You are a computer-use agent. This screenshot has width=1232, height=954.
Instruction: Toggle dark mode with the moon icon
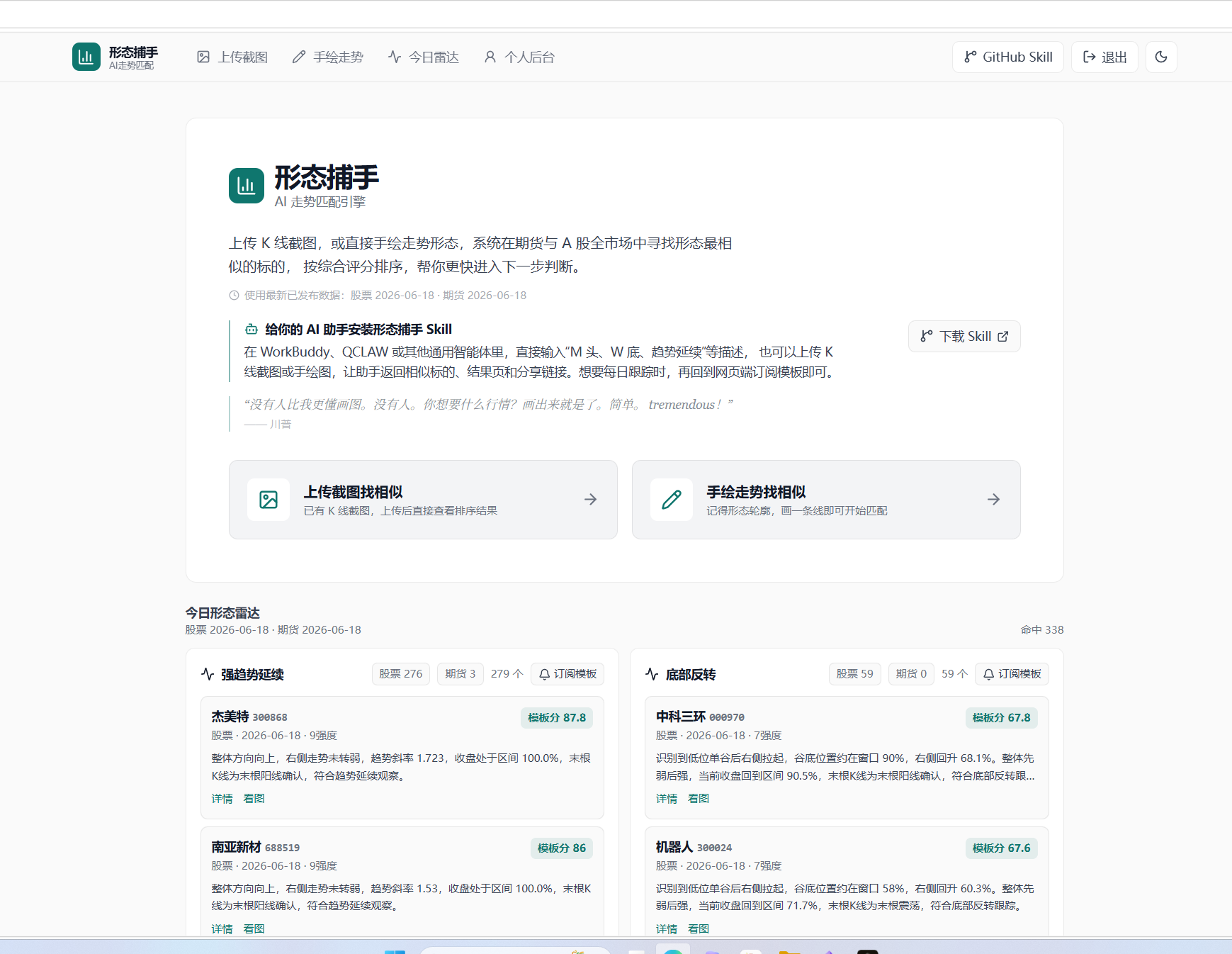point(1161,57)
